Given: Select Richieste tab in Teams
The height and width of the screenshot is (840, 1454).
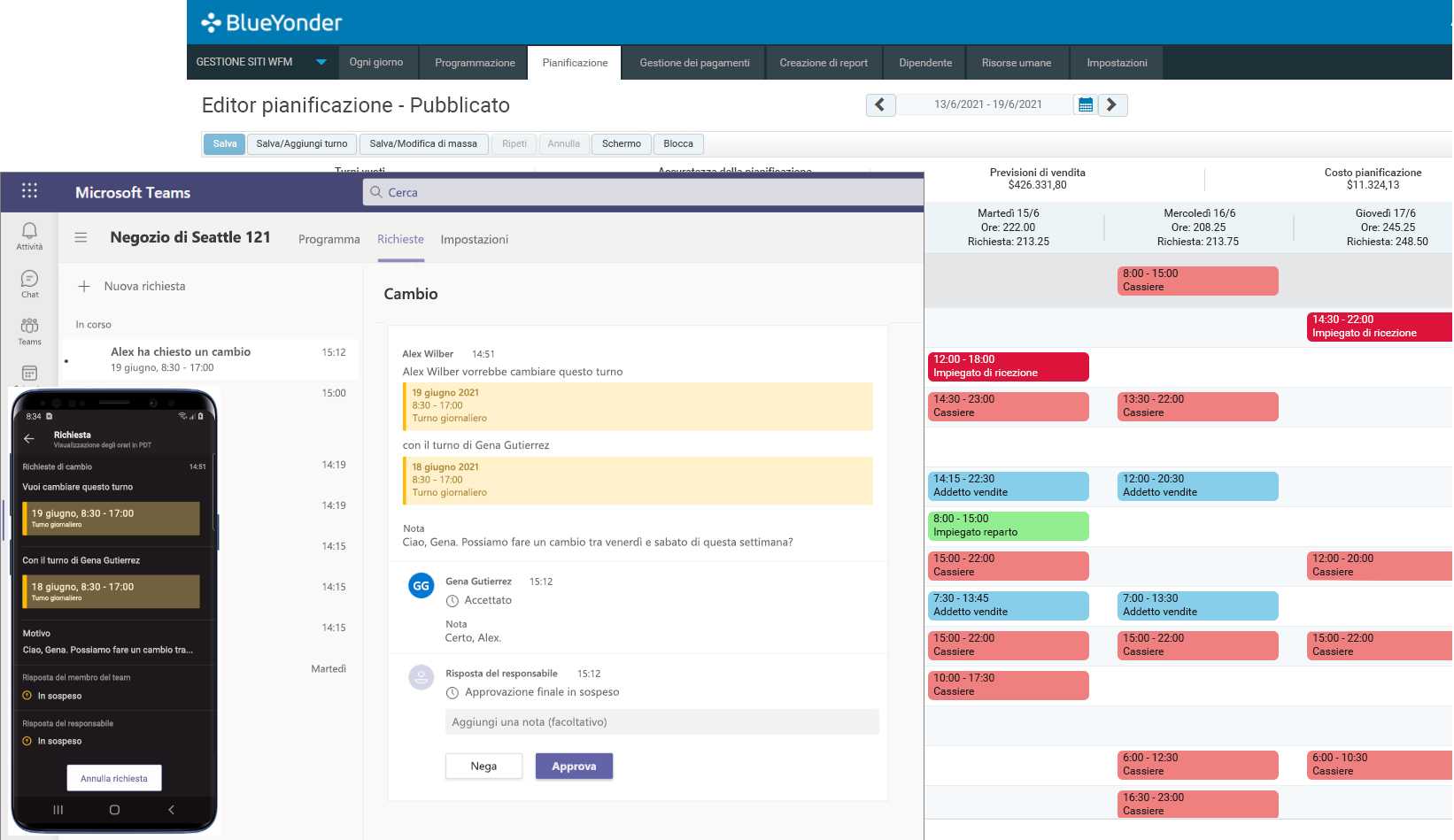Looking at the screenshot, I should [x=400, y=240].
